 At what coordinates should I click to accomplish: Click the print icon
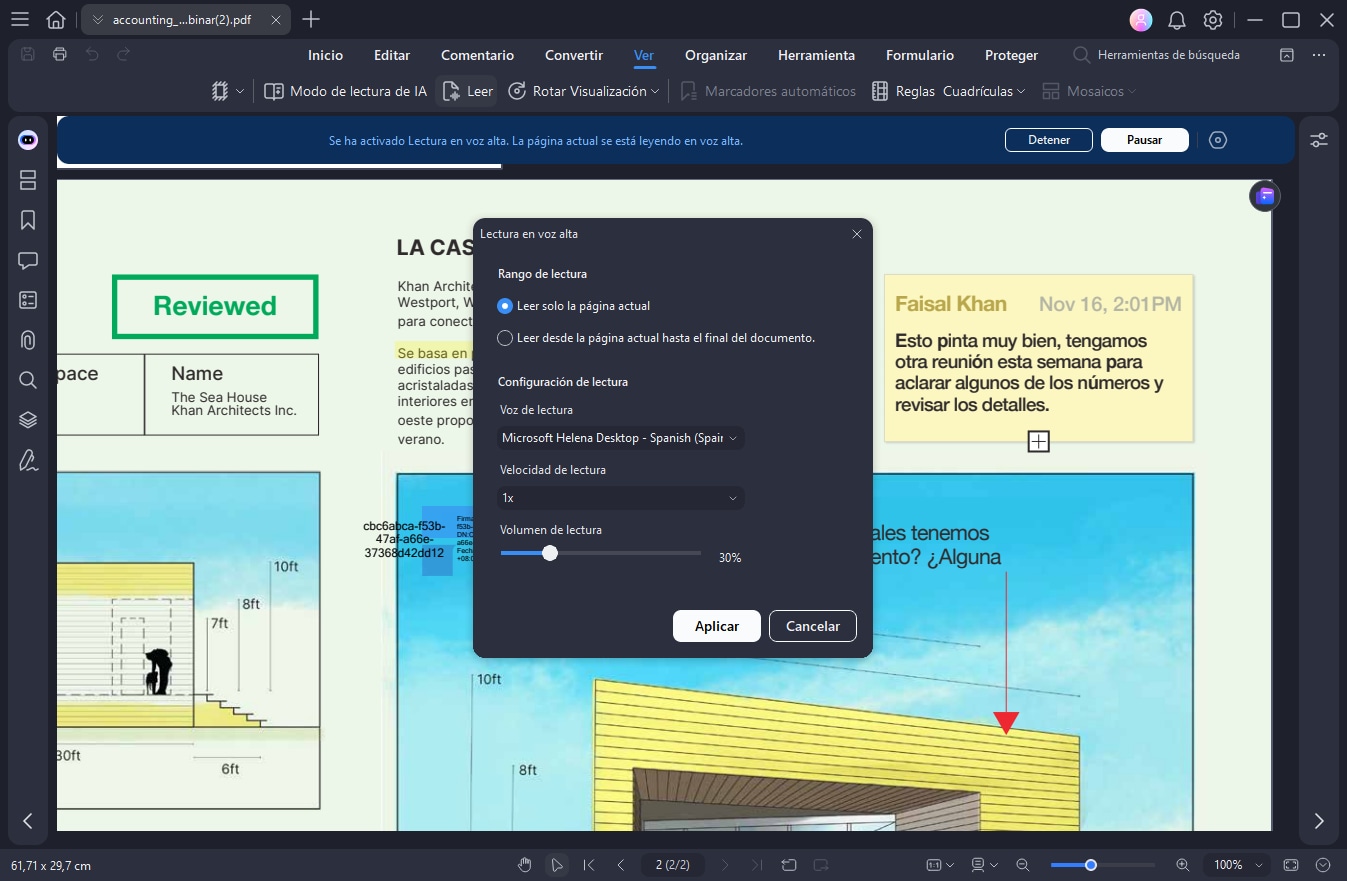[x=60, y=55]
